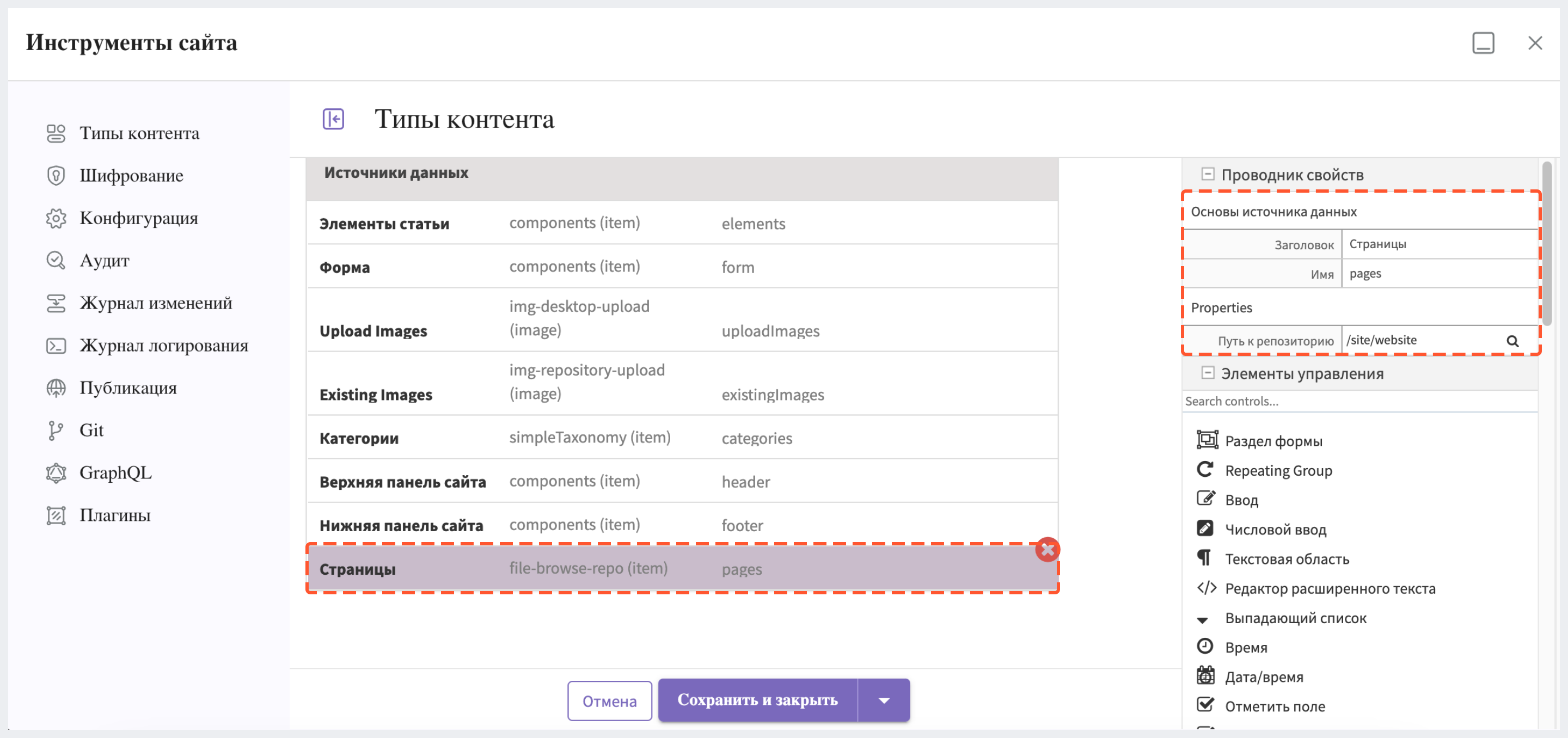The width and height of the screenshot is (1568, 738).
Task: Select the Раздел формы control icon
Action: [x=1206, y=439]
